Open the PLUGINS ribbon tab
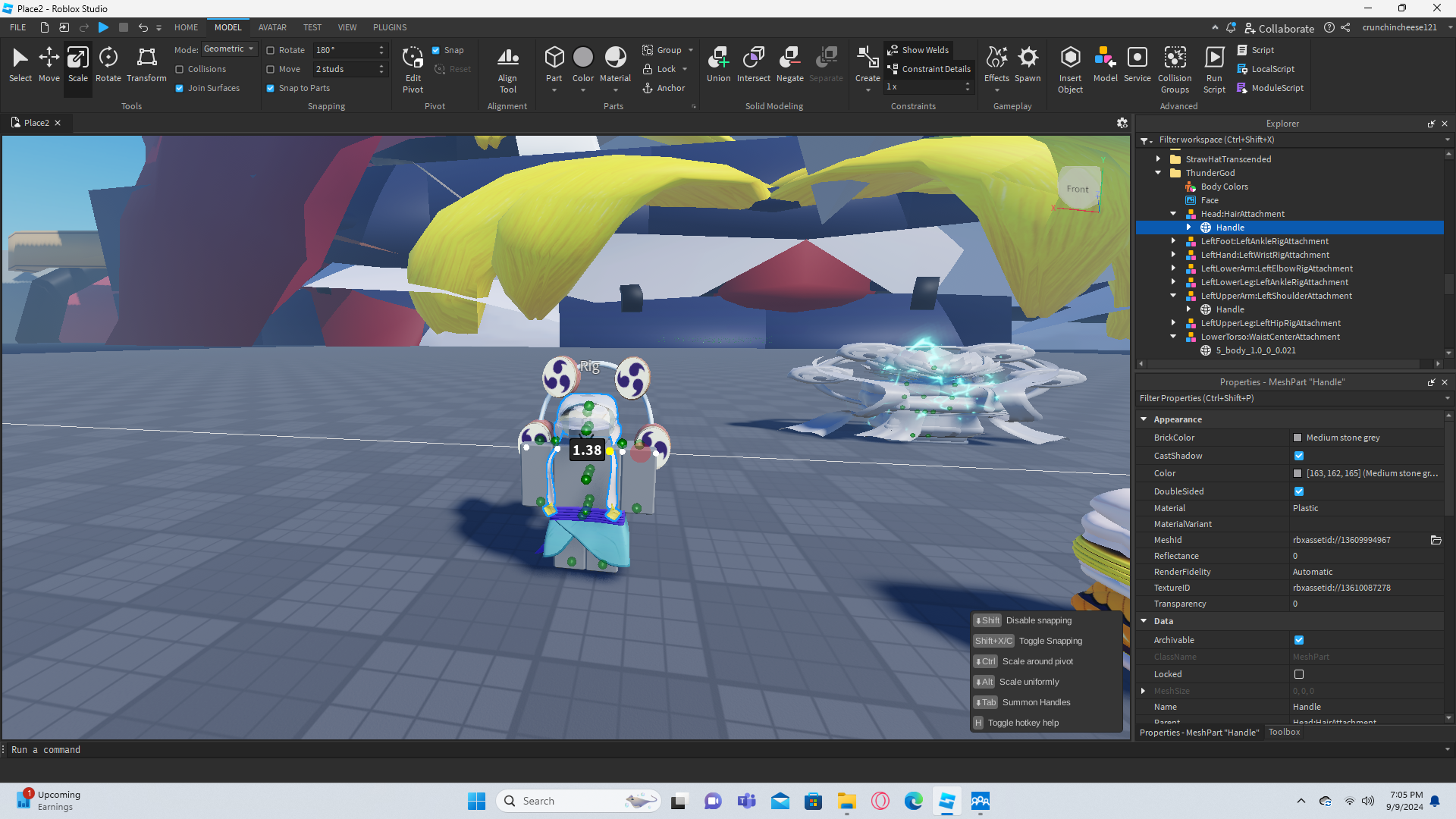This screenshot has height=819, width=1456. (x=390, y=27)
